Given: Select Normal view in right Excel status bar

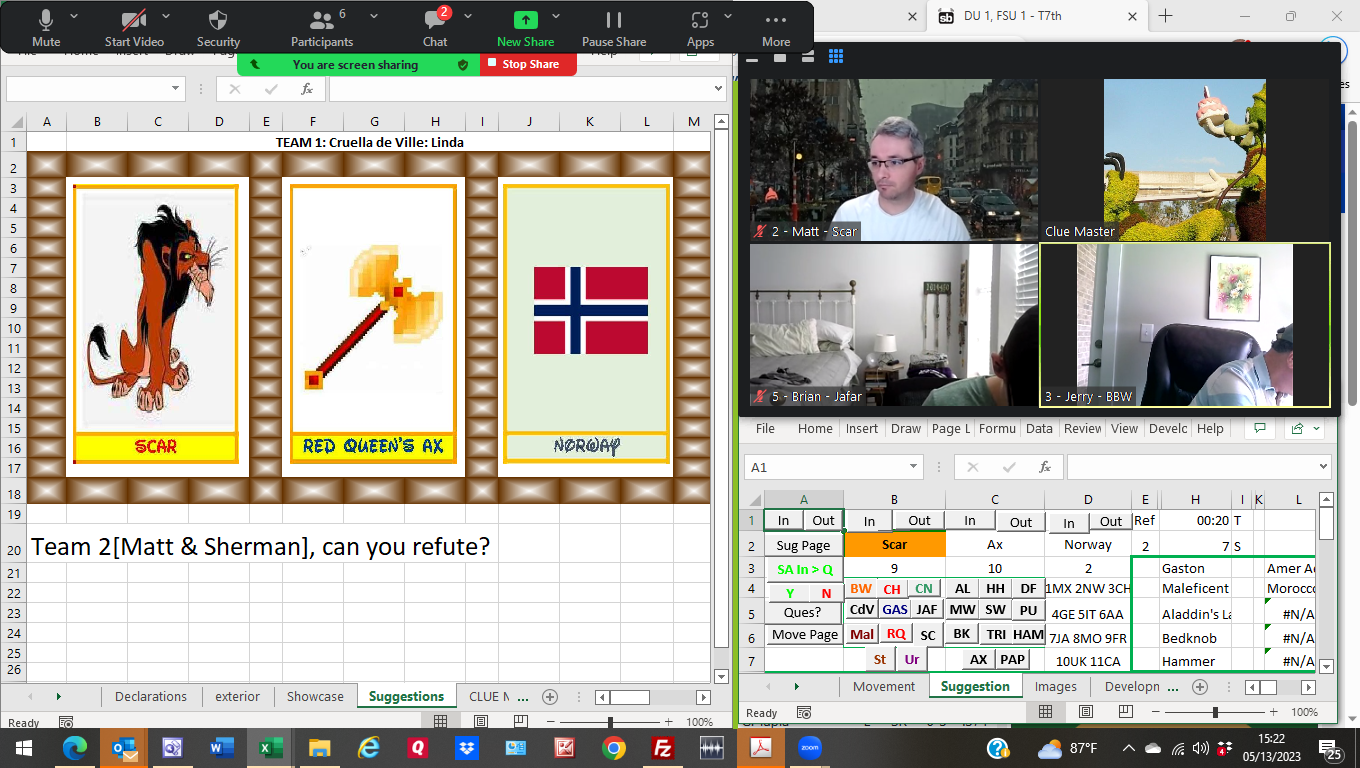Looking at the screenshot, I should pyautogui.click(x=1046, y=712).
